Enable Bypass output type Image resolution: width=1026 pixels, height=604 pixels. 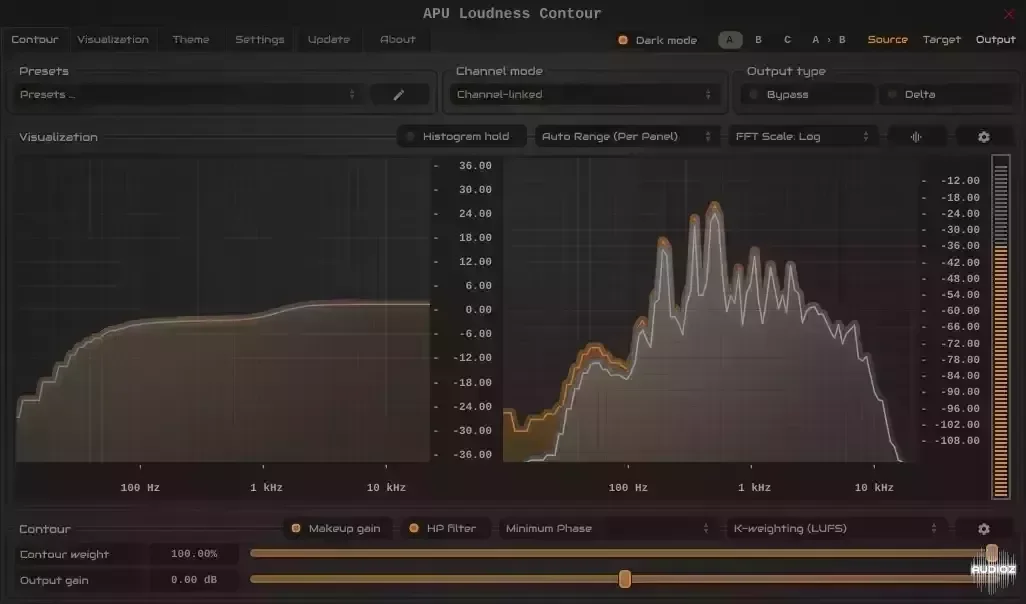click(807, 95)
